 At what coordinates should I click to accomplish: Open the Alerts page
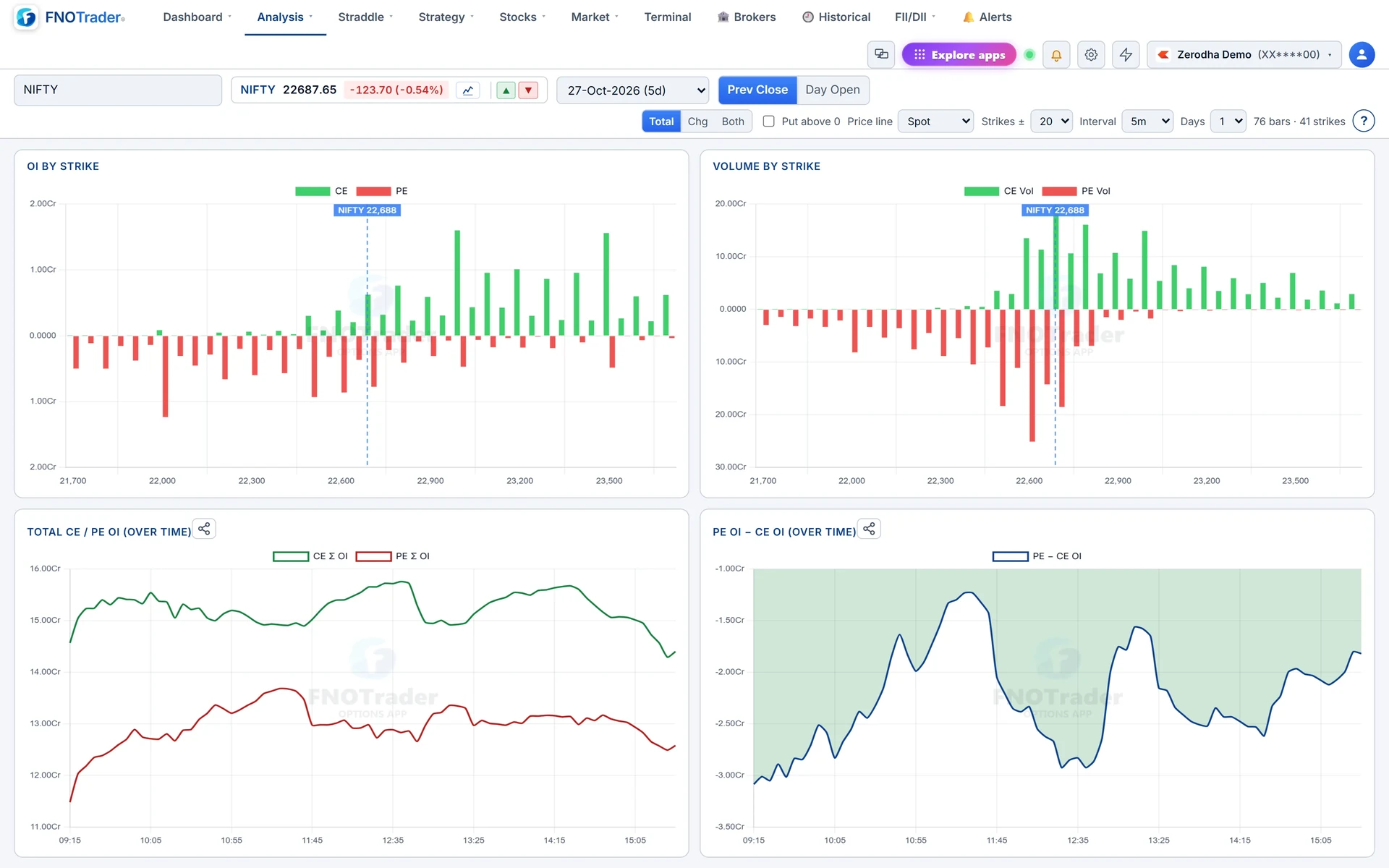pyautogui.click(x=987, y=17)
